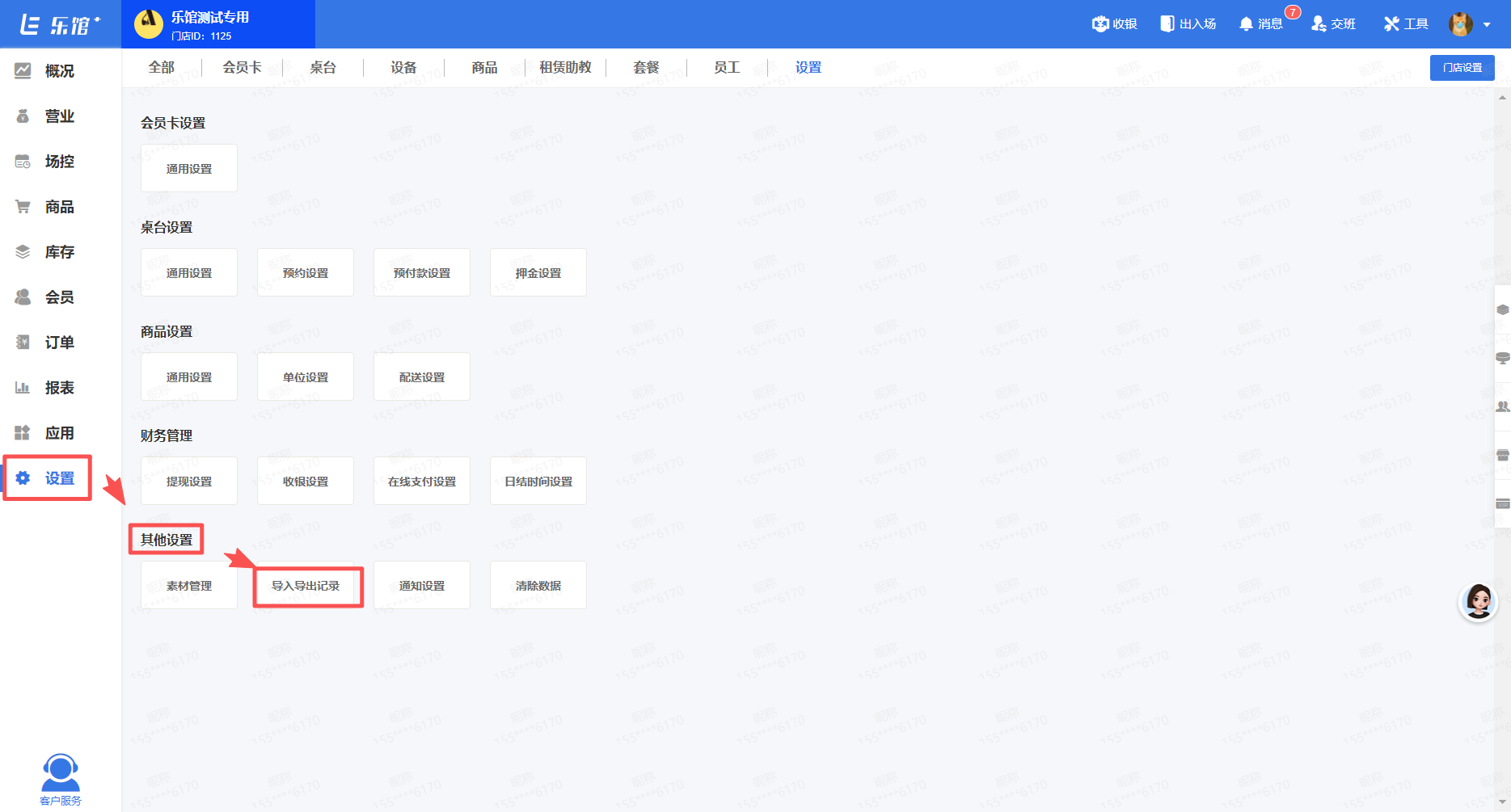
Task: Click the 乐馆 logo
Action: pos(60,24)
